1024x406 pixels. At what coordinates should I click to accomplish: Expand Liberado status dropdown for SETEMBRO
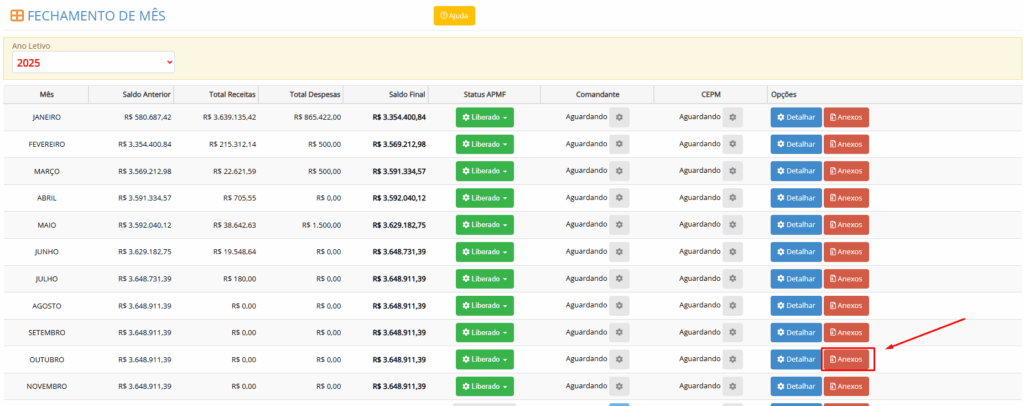tap(484, 332)
